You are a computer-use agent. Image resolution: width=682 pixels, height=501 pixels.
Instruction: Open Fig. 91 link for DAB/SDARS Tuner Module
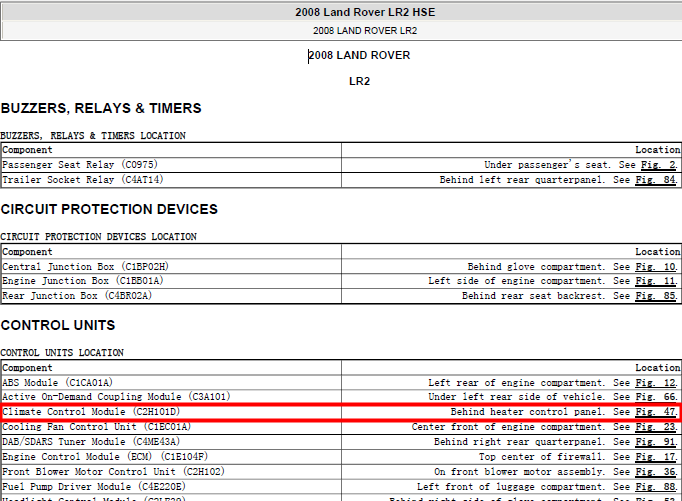(x=656, y=442)
